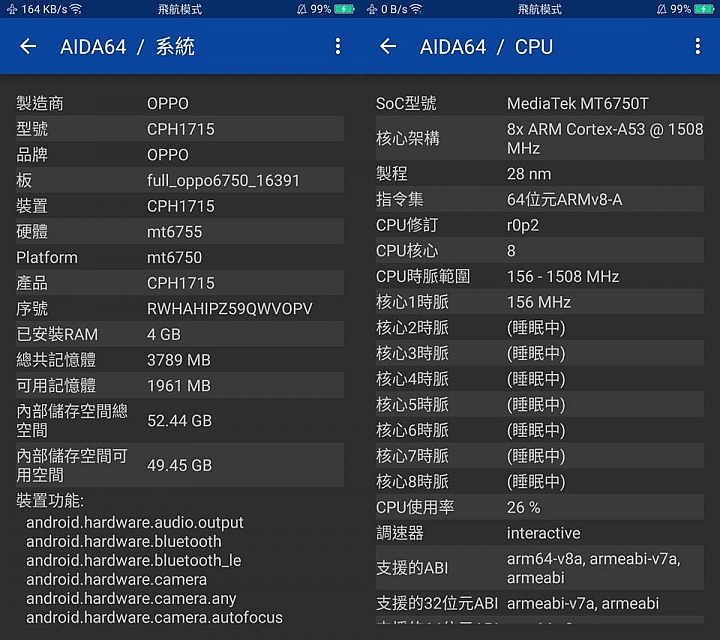Select the 製程 28 nm row
720x640 pixels.
click(540, 174)
